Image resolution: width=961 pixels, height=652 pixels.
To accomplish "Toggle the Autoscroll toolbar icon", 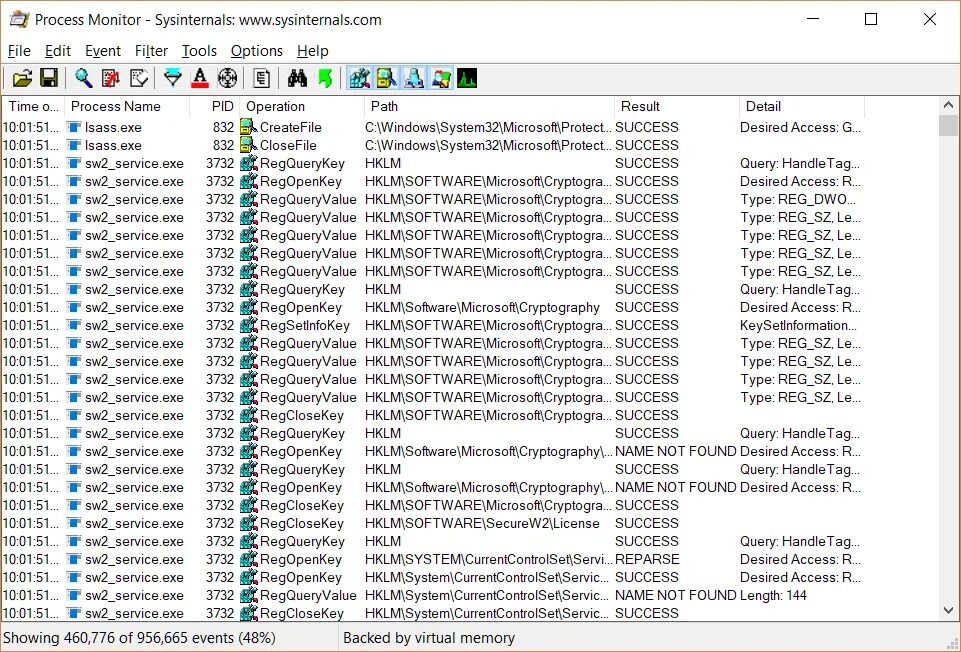I will tap(111, 78).
